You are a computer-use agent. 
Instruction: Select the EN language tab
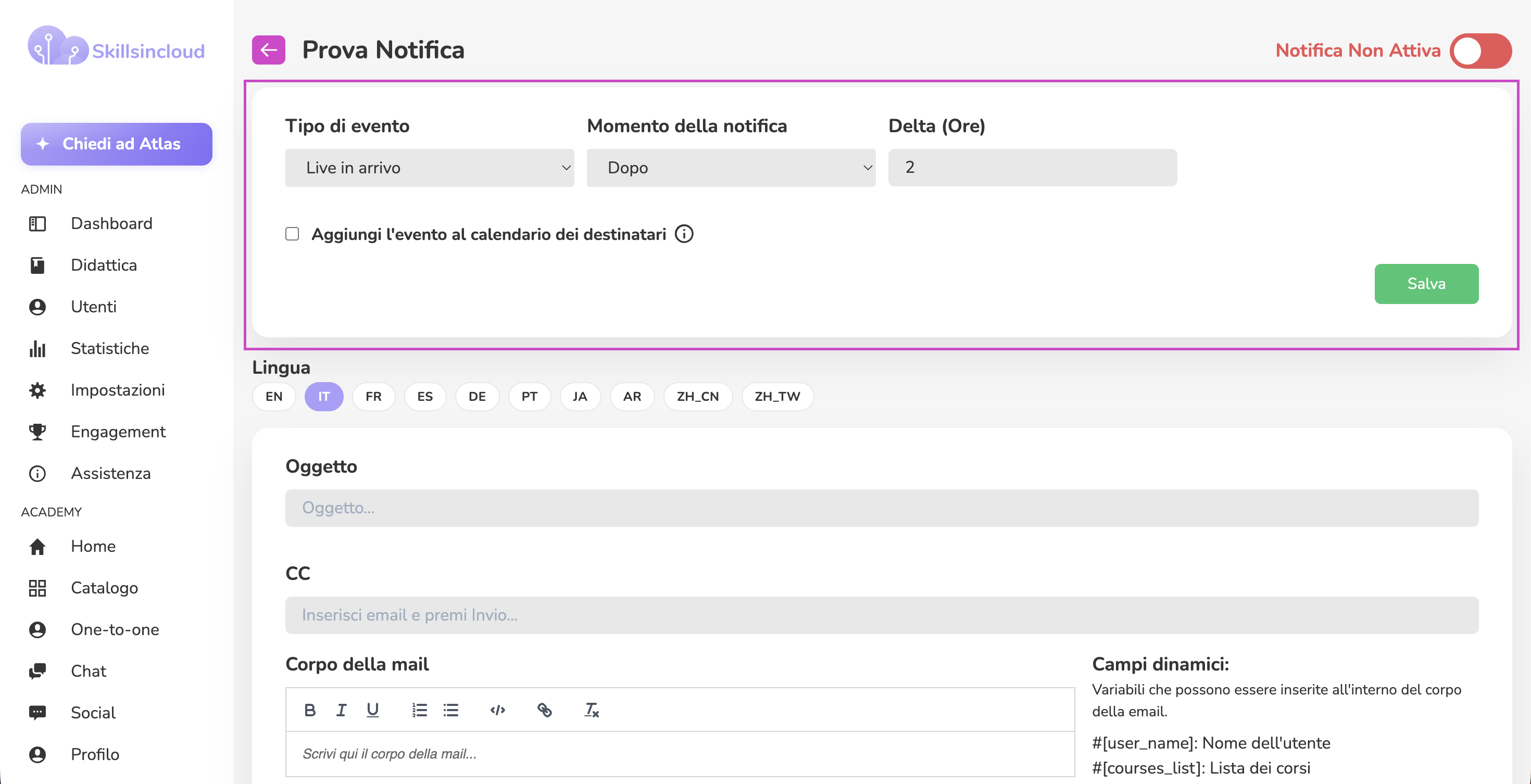274,396
